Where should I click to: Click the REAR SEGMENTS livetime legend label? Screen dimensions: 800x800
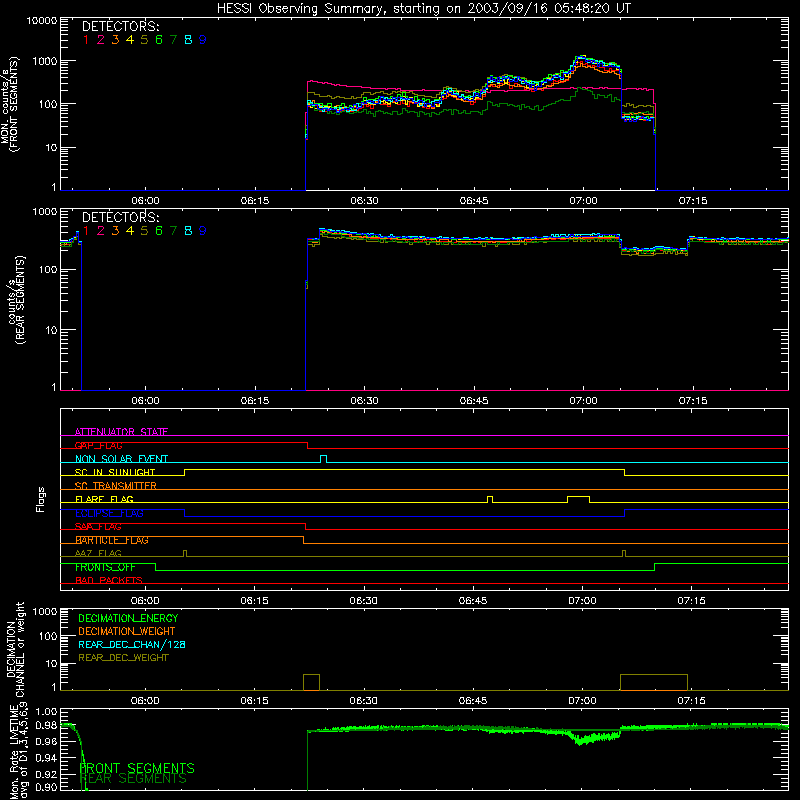click(x=134, y=779)
